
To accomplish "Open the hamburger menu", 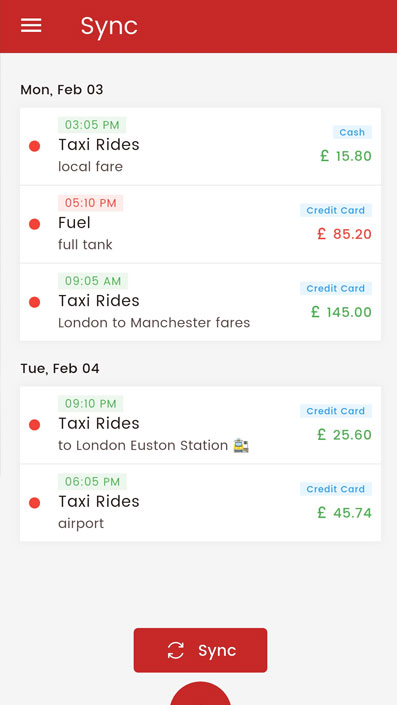I will tap(31, 26).
